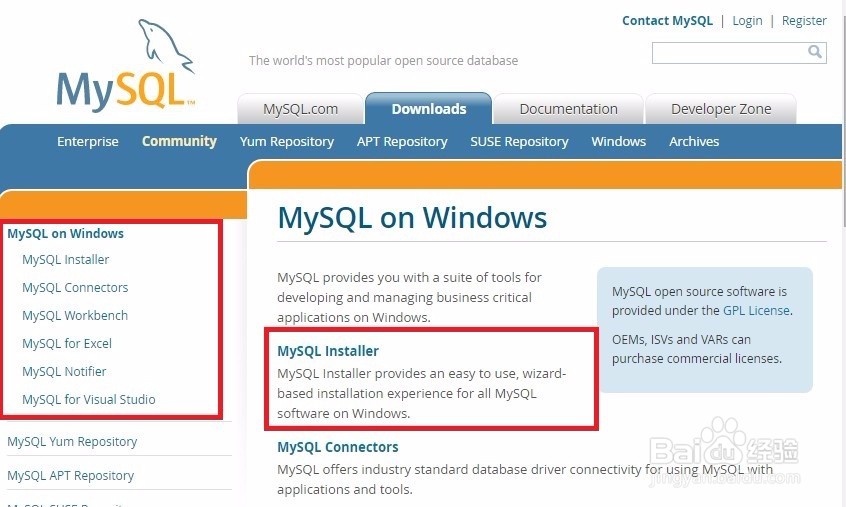Open MySQL Workbench in the sidebar
The width and height of the screenshot is (846, 507).
point(75,316)
